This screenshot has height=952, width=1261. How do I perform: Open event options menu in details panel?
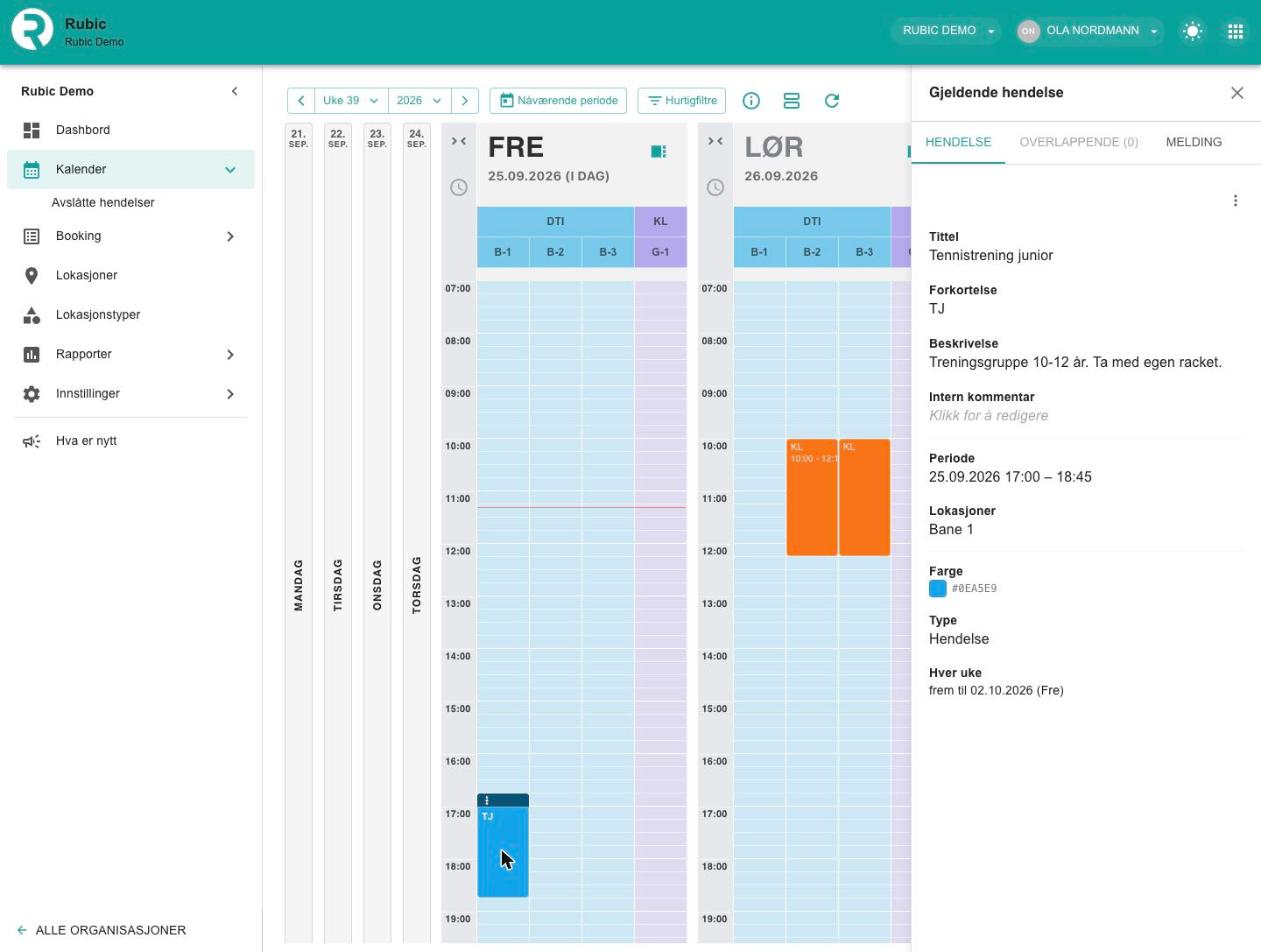tap(1235, 201)
